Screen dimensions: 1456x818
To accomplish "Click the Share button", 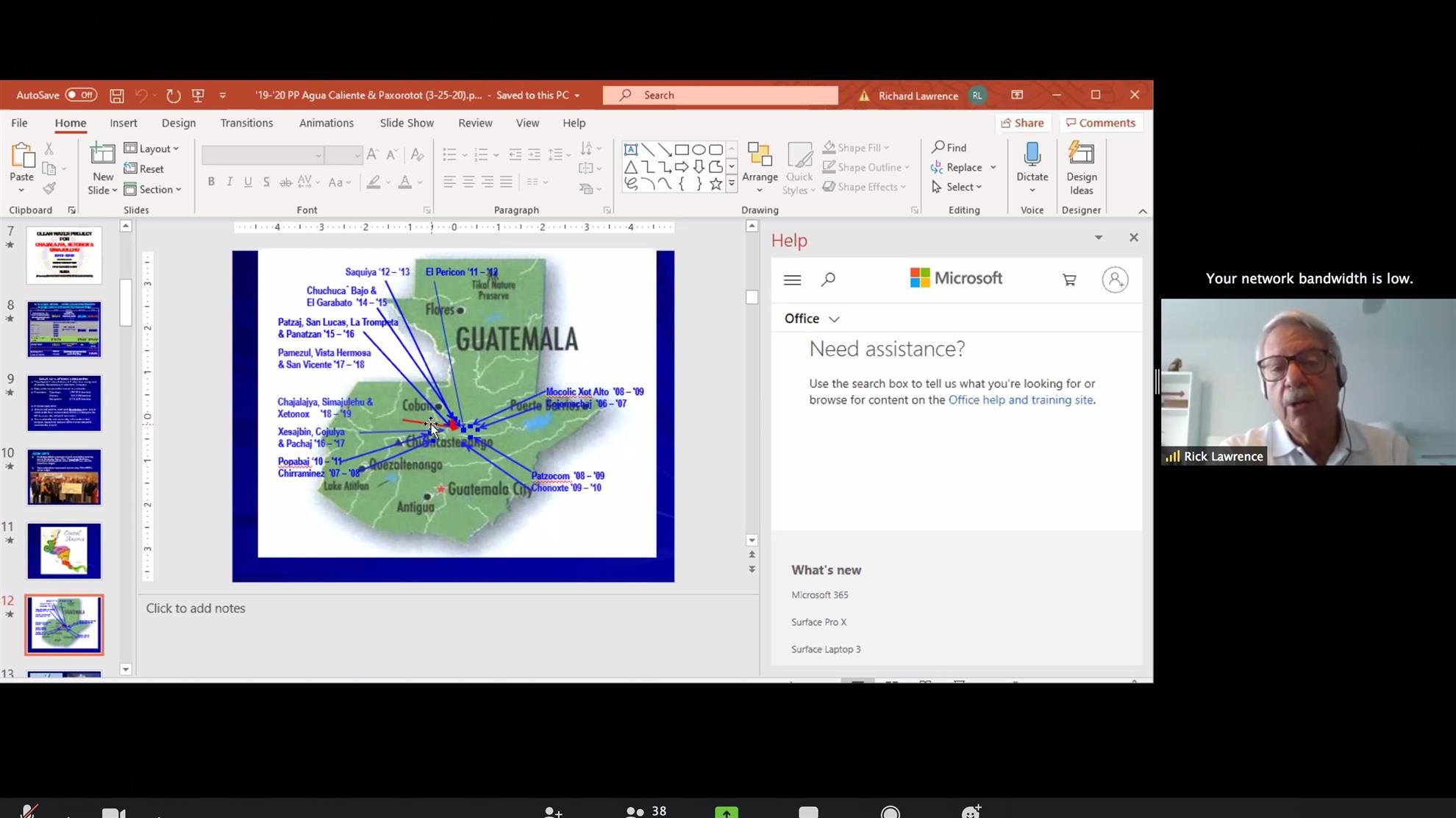I will point(1022,123).
